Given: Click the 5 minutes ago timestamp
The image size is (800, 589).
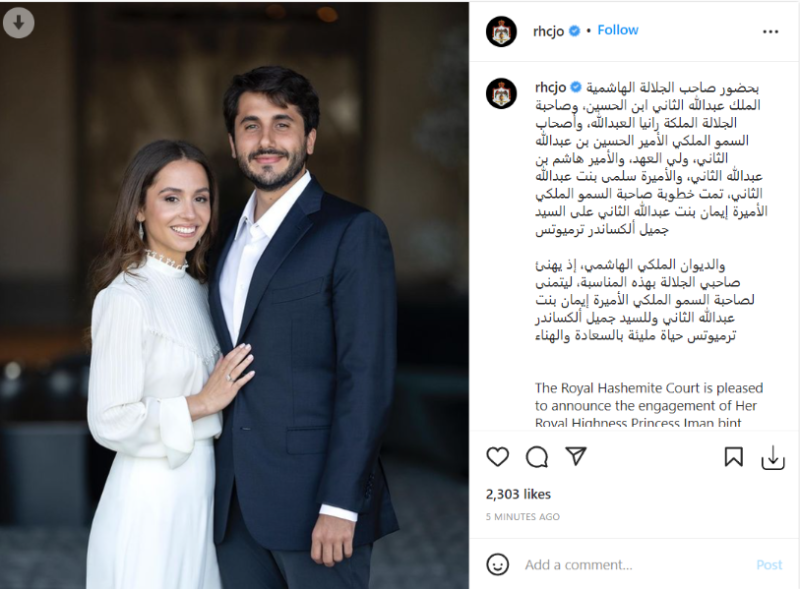Looking at the screenshot, I should [x=523, y=517].
